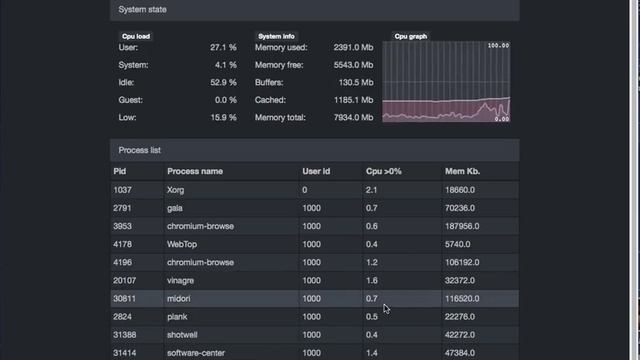Sort by the Pid column header
Image resolution: width=640 pixels, height=360 pixels.
(120, 171)
